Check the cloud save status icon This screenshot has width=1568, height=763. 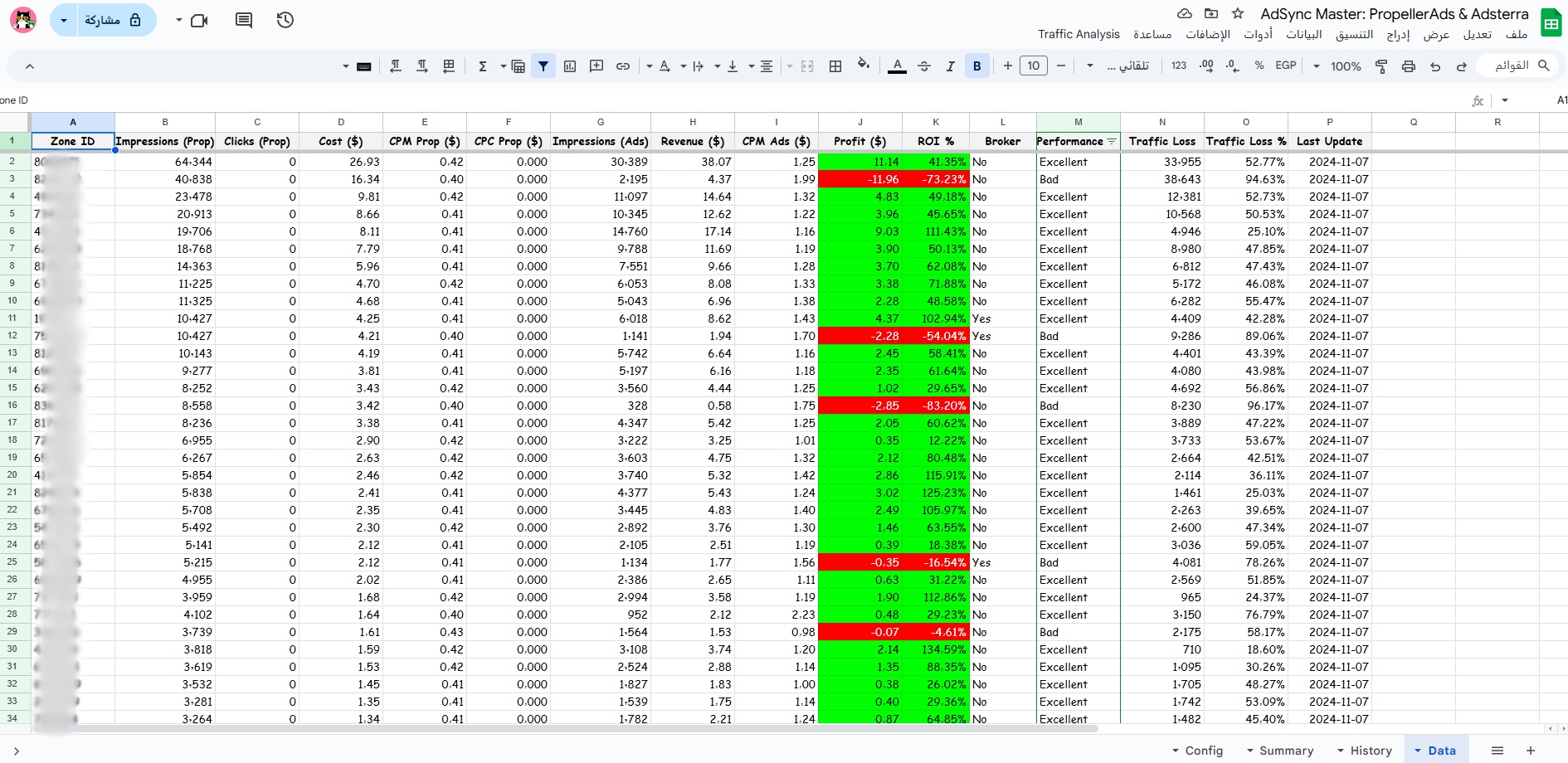[1185, 13]
